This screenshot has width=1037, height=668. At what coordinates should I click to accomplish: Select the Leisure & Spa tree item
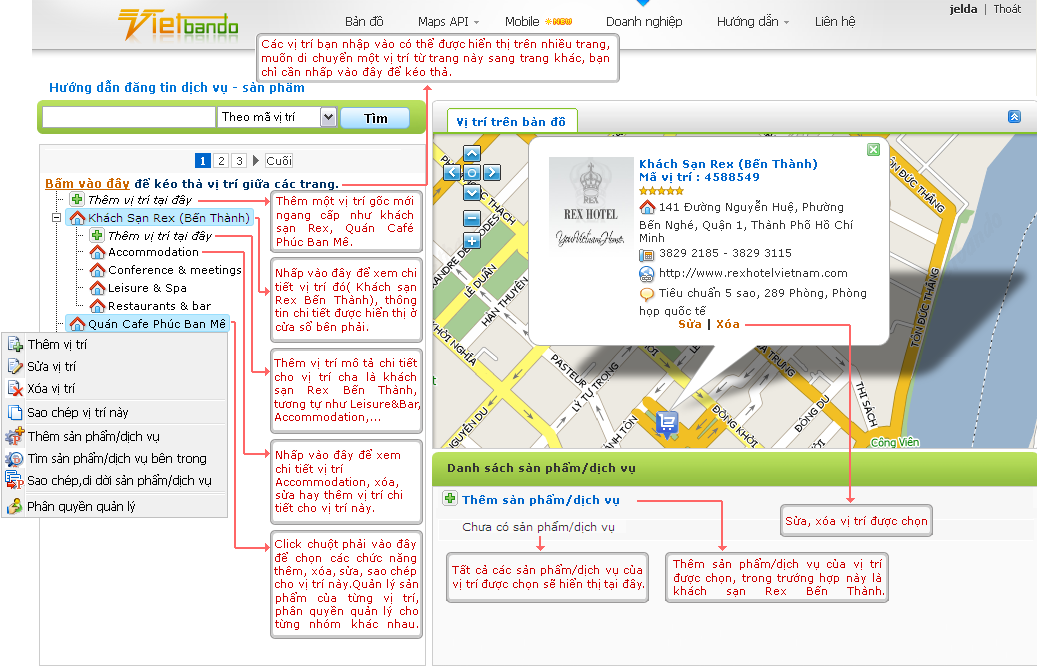point(147,288)
